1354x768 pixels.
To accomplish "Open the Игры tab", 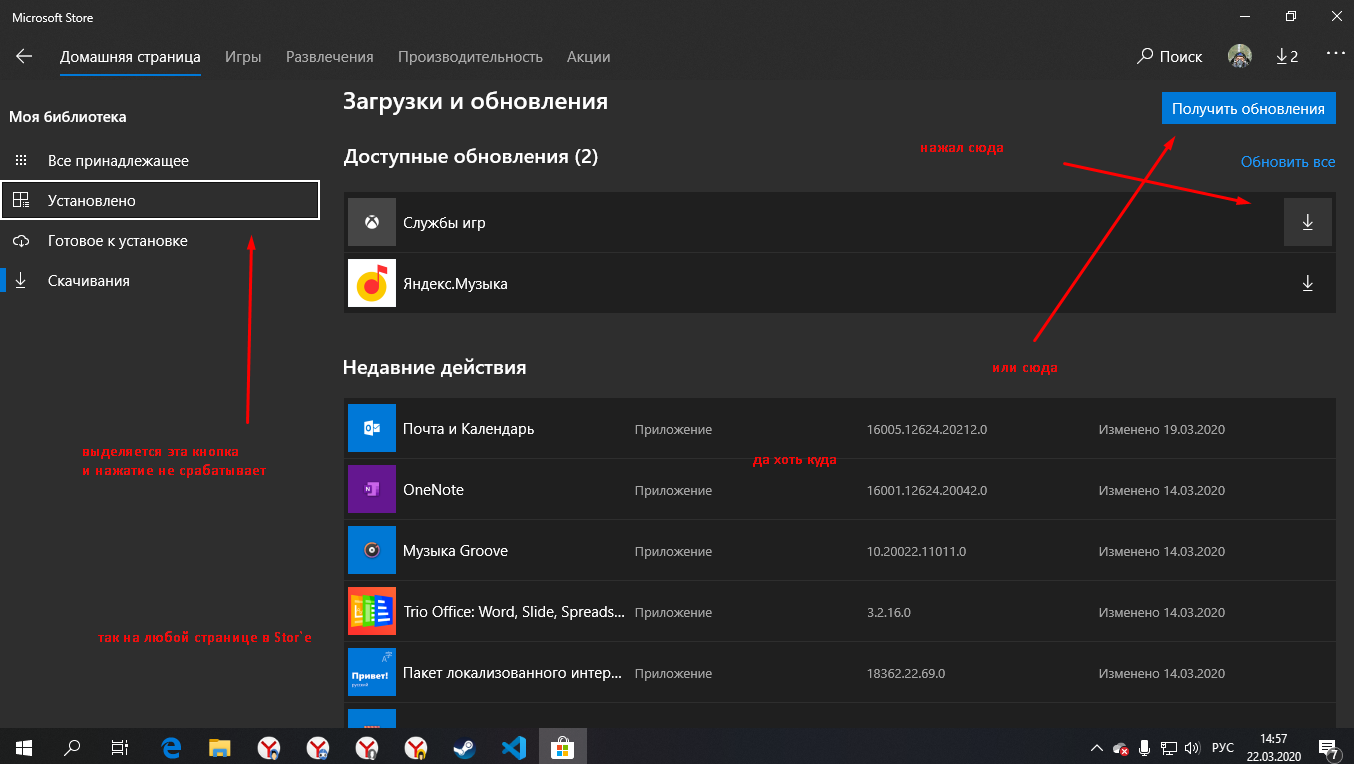I will point(243,57).
